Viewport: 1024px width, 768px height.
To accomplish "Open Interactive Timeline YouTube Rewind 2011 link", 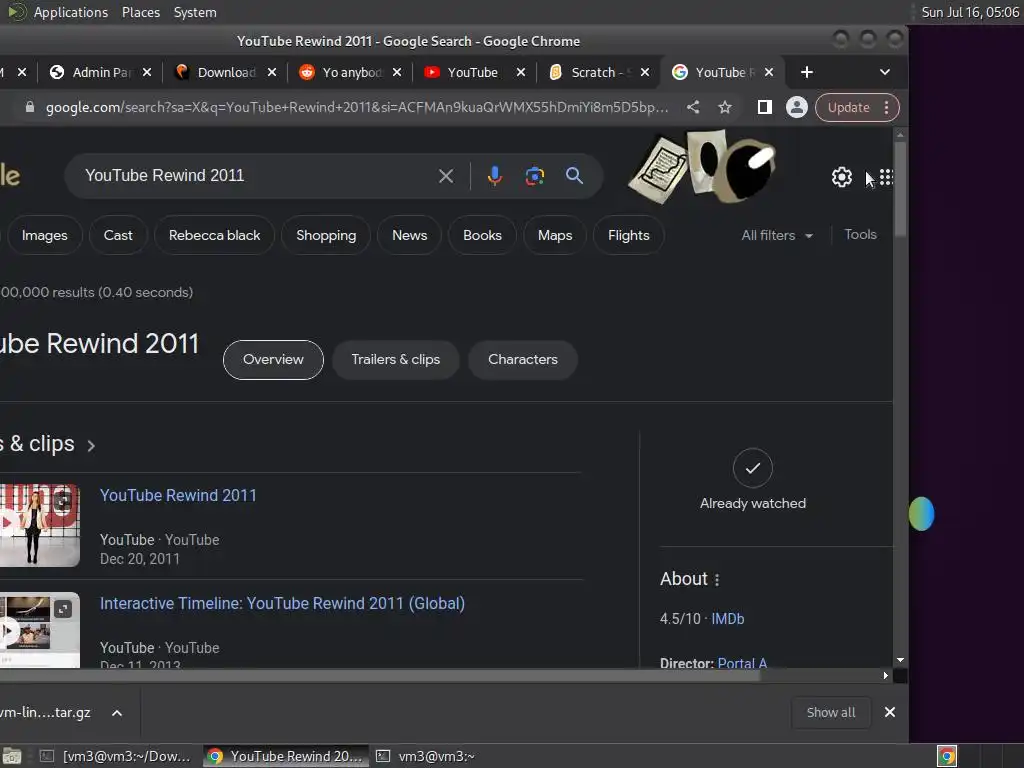I will coord(282,603).
